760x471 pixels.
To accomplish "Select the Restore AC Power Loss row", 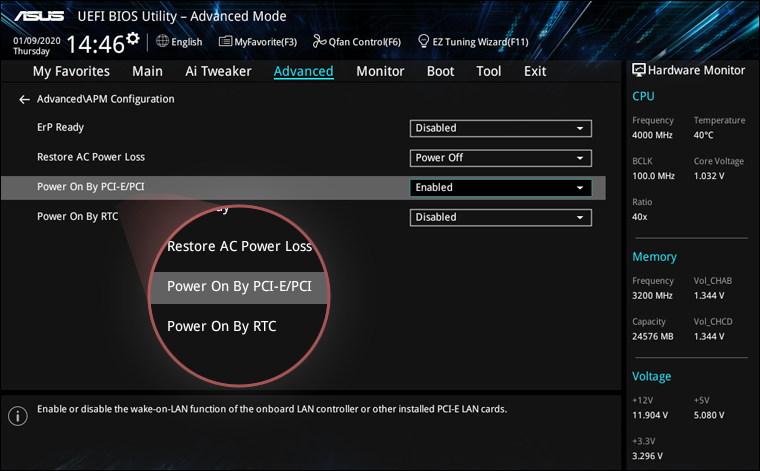I will click(x=303, y=157).
